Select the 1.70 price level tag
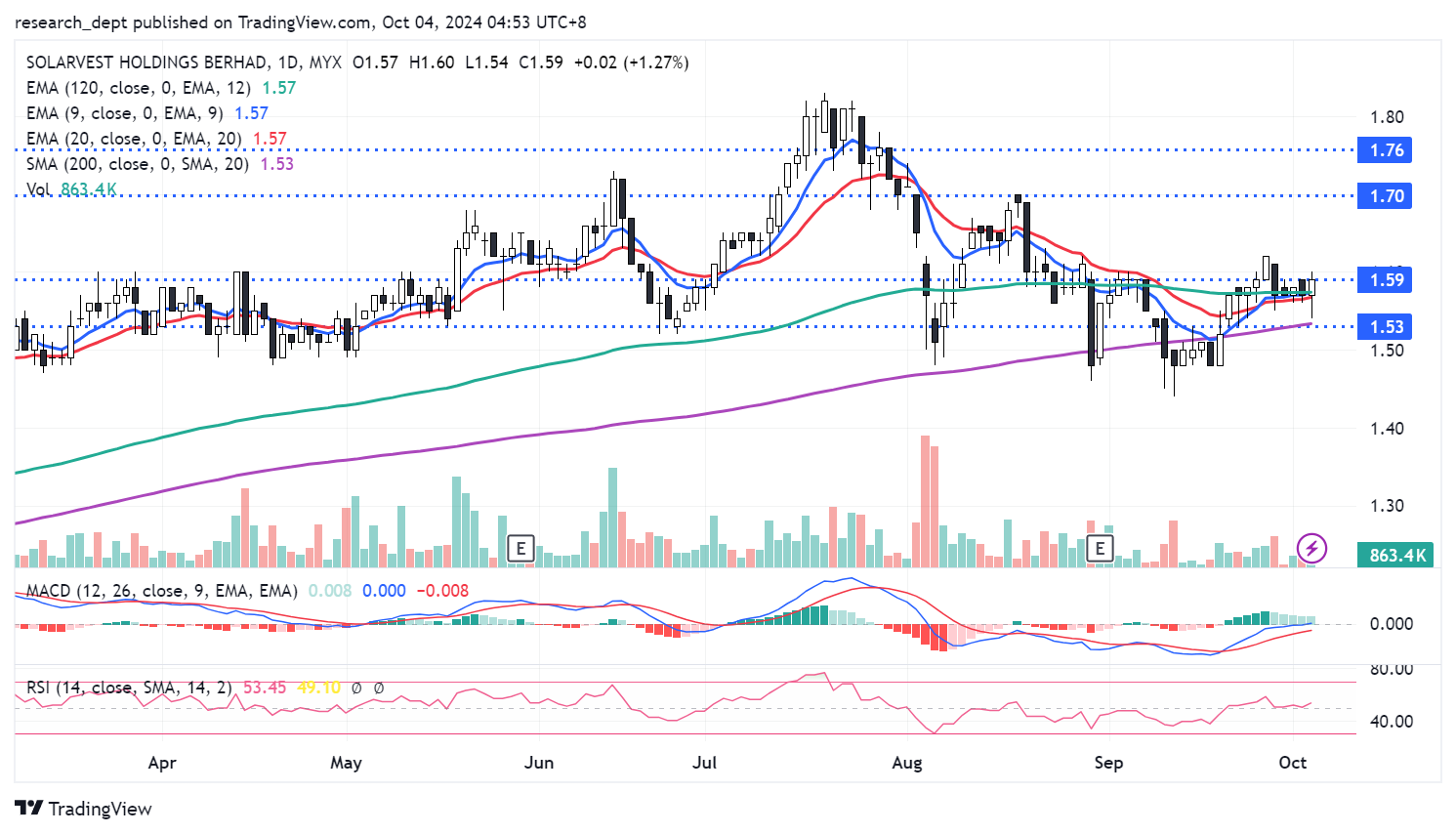The image size is (1456, 834). 1386,196
